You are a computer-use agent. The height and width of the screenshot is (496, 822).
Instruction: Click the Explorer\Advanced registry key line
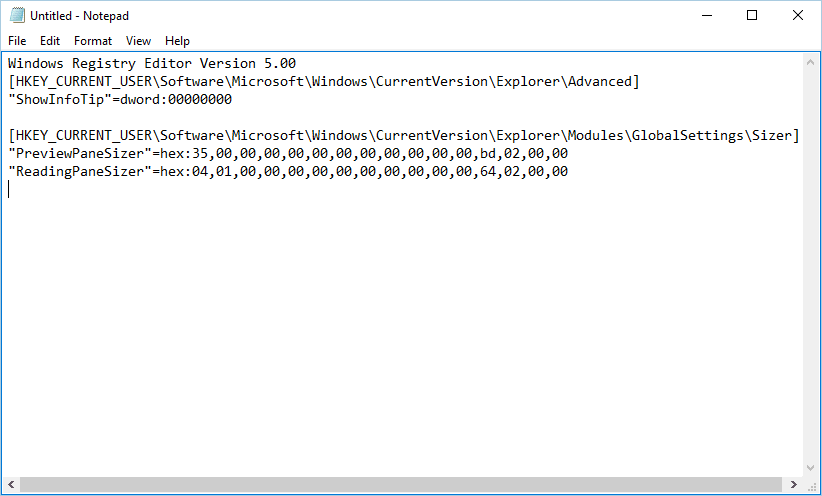[324, 82]
